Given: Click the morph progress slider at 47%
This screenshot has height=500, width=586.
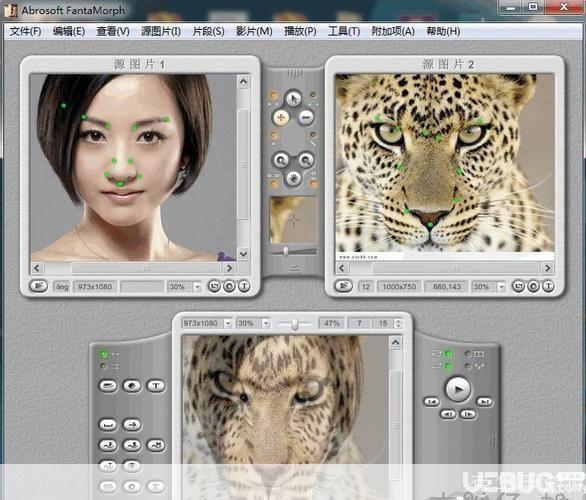Looking at the screenshot, I should click(x=294, y=324).
